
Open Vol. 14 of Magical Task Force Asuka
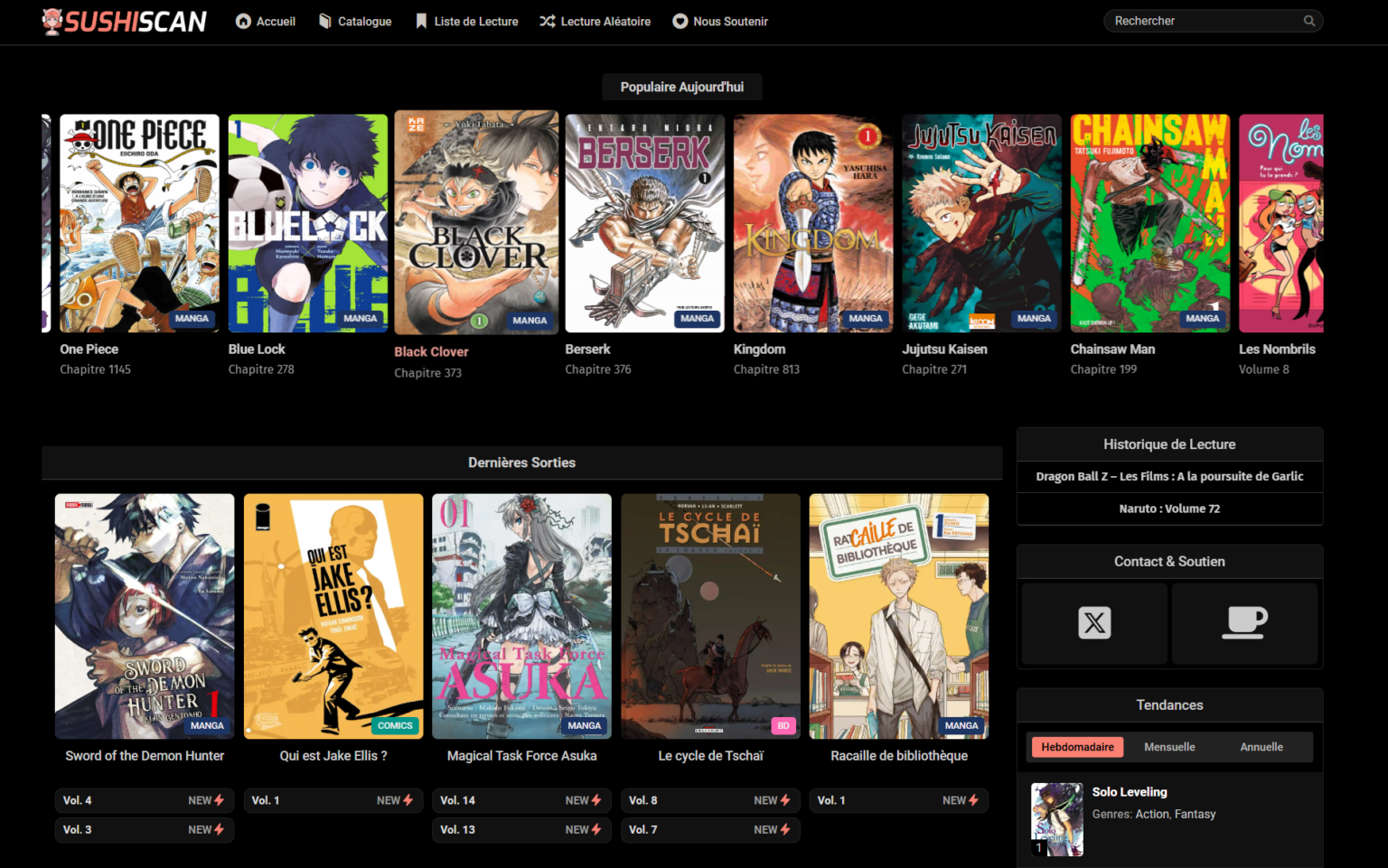(x=521, y=800)
